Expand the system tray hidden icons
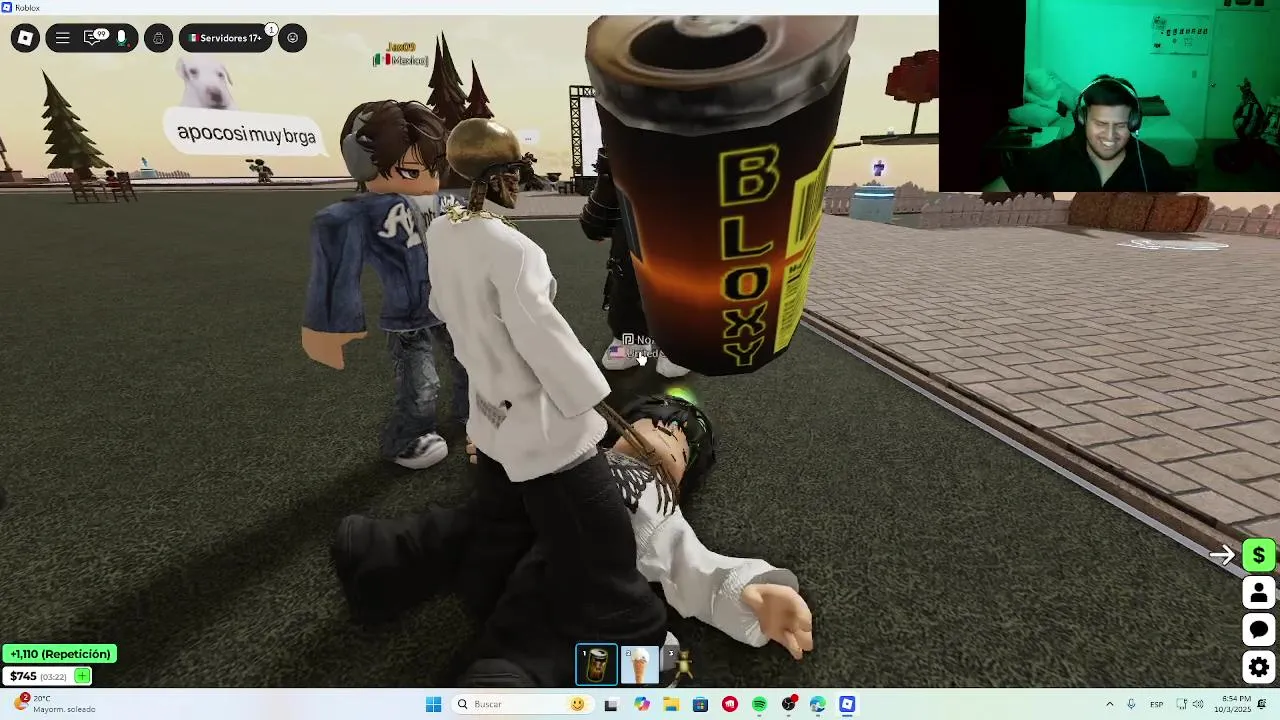The height and width of the screenshot is (720, 1280). point(1109,704)
